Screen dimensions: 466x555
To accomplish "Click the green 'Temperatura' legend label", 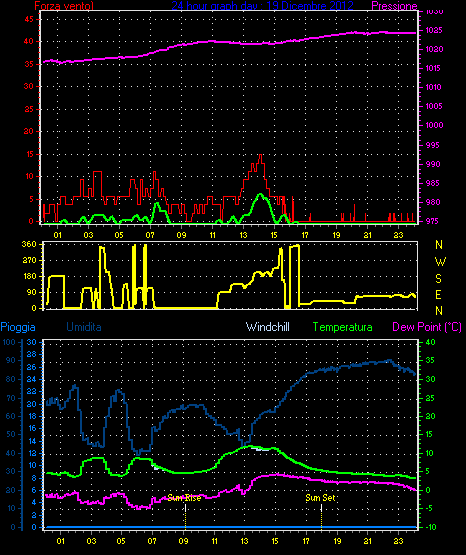I will point(343,327).
